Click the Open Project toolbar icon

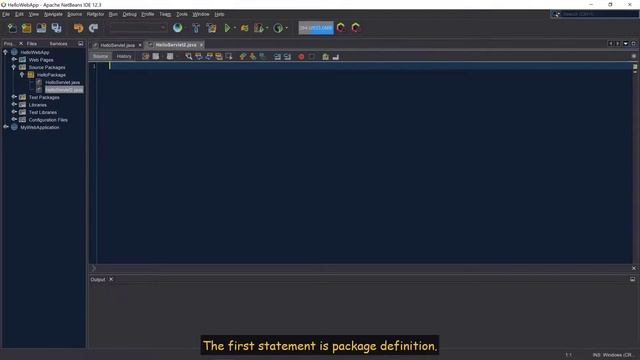pyautogui.click(x=41, y=28)
